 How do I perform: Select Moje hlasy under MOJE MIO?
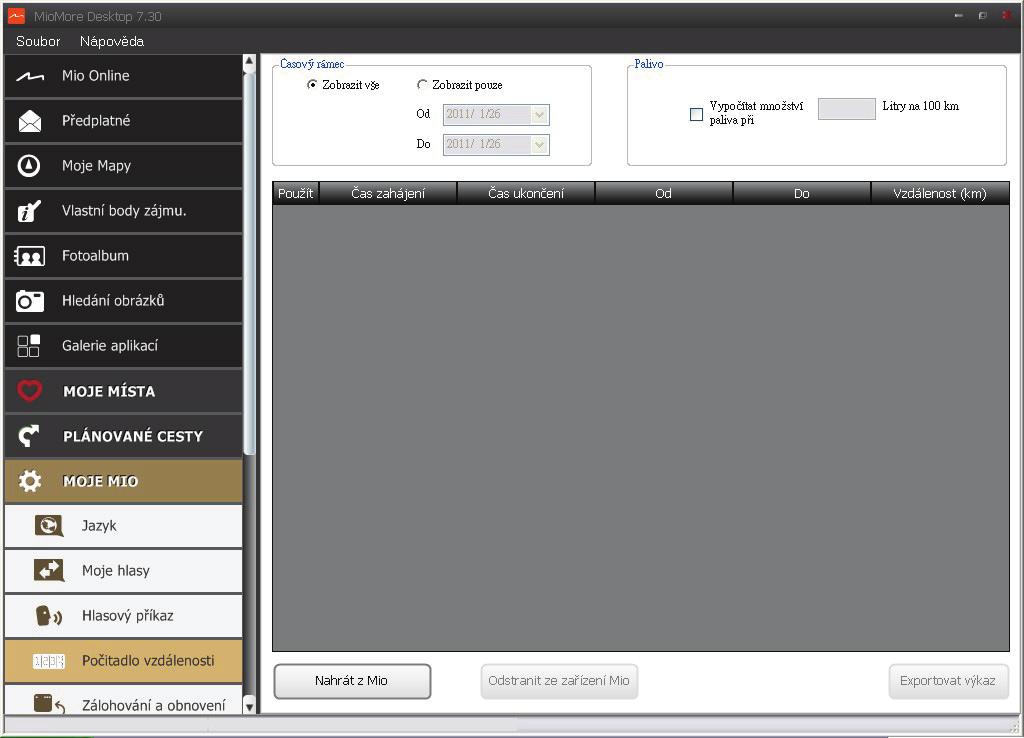point(123,571)
